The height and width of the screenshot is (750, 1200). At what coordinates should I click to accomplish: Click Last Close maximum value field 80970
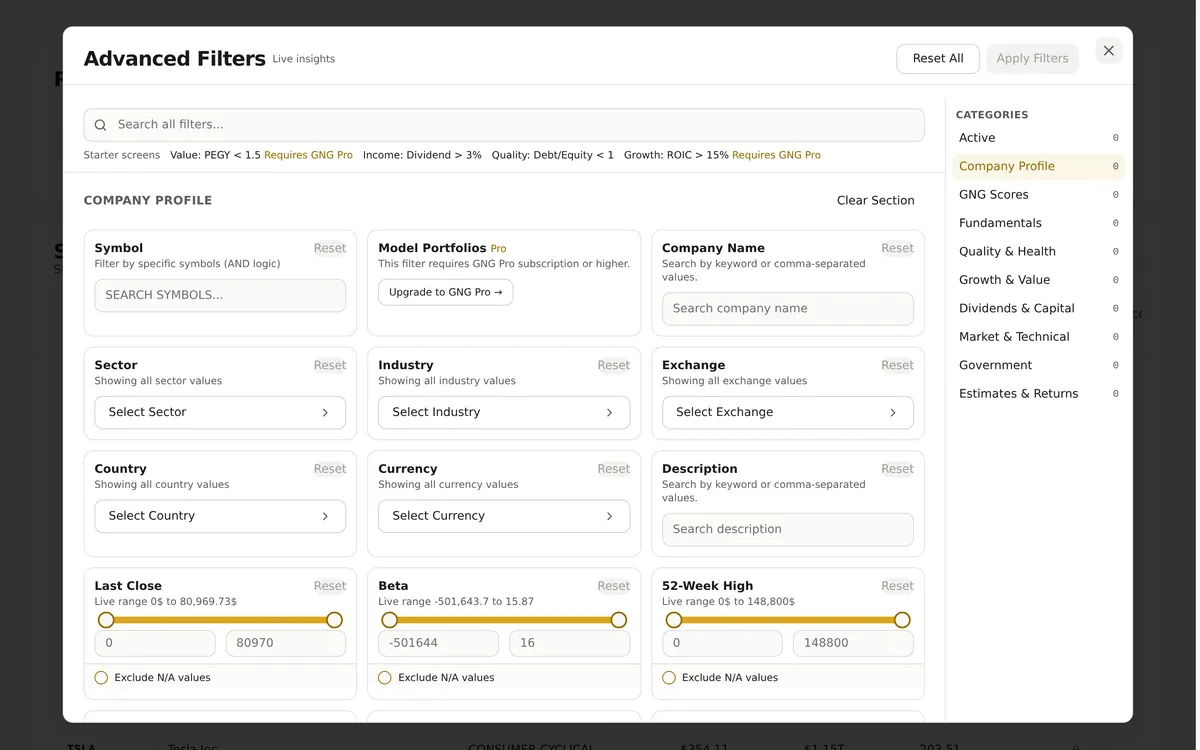point(286,643)
